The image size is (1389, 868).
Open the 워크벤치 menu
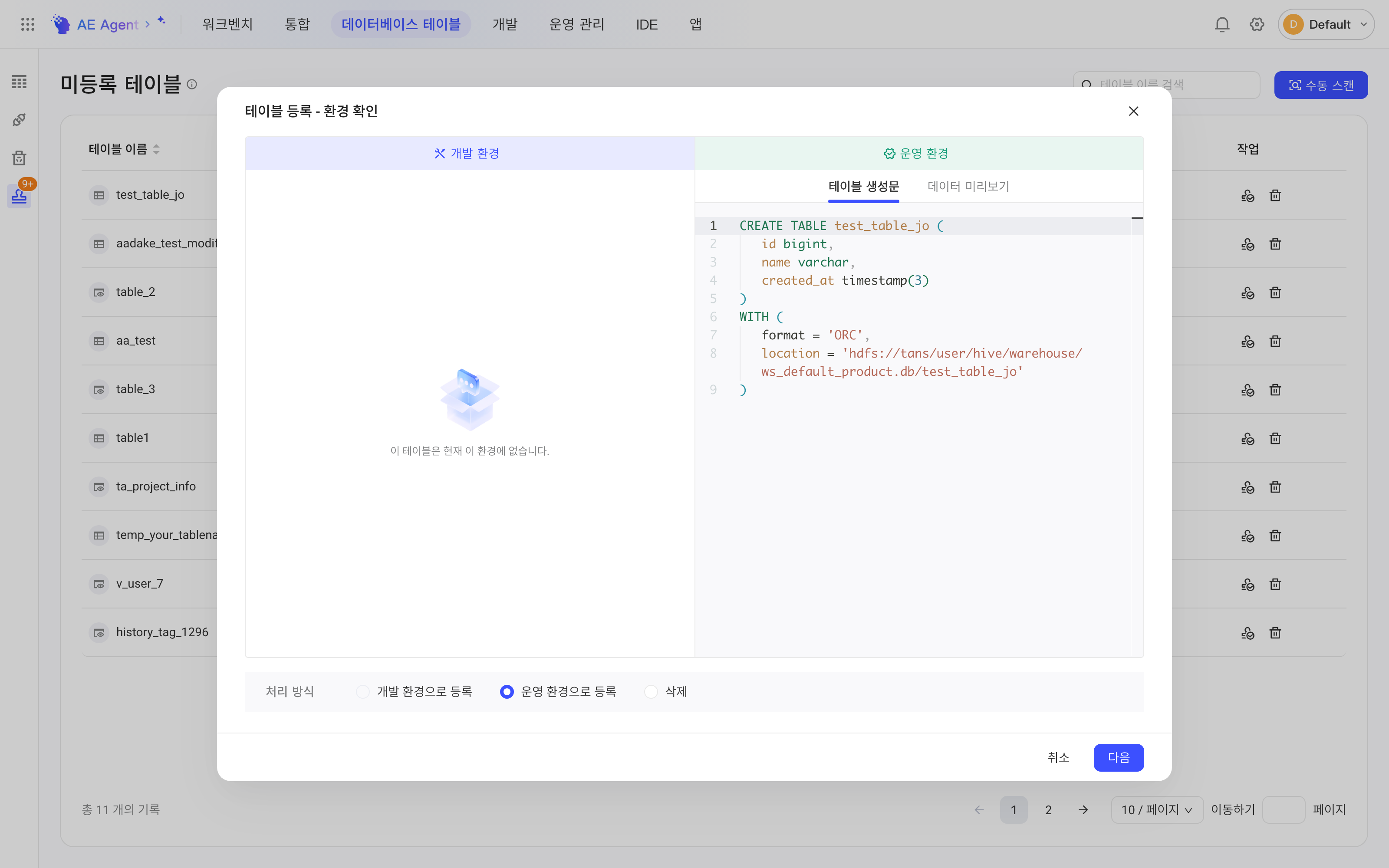pyautogui.click(x=227, y=24)
